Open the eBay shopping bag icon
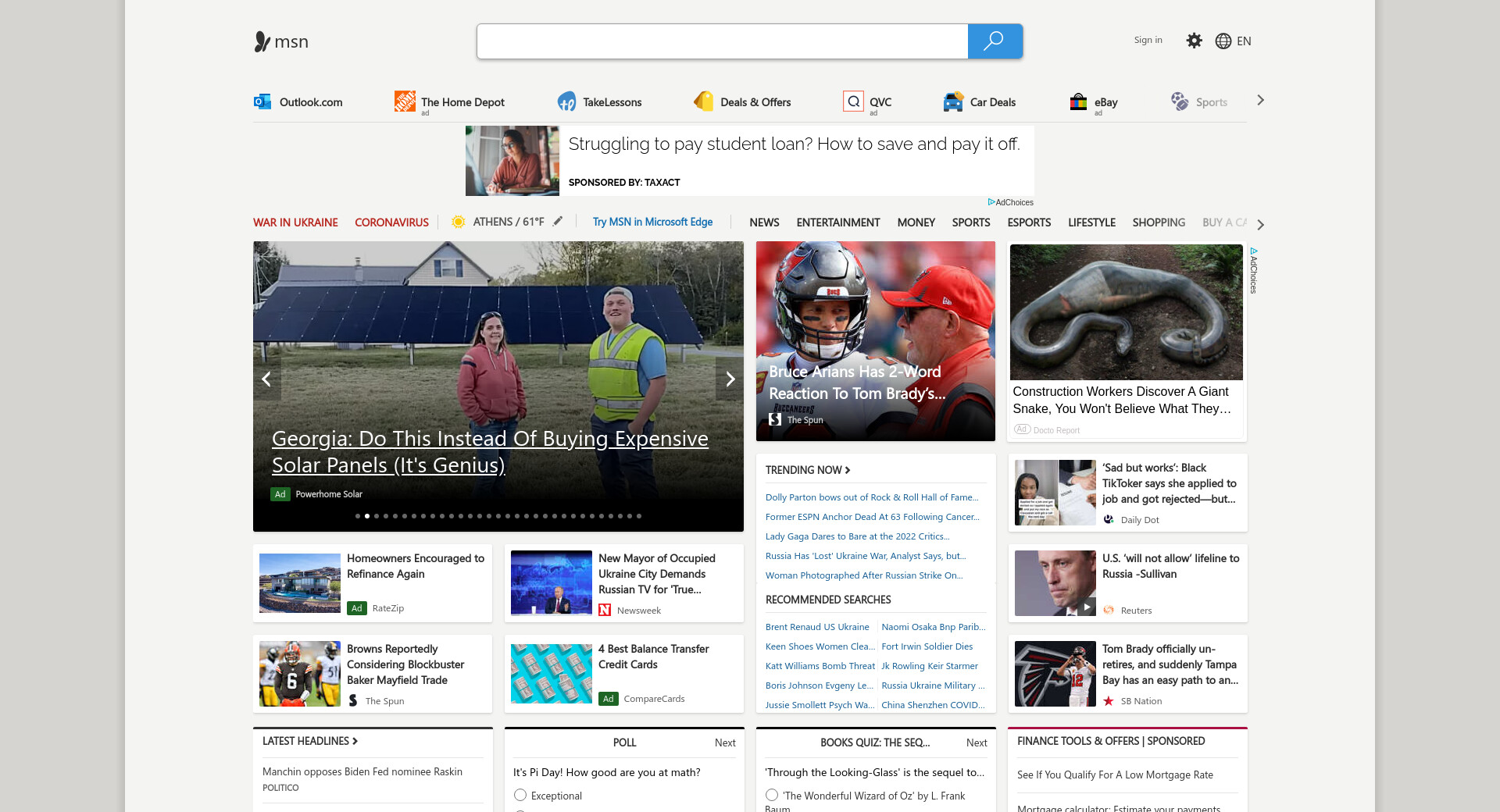The height and width of the screenshot is (812, 1500). click(1078, 101)
